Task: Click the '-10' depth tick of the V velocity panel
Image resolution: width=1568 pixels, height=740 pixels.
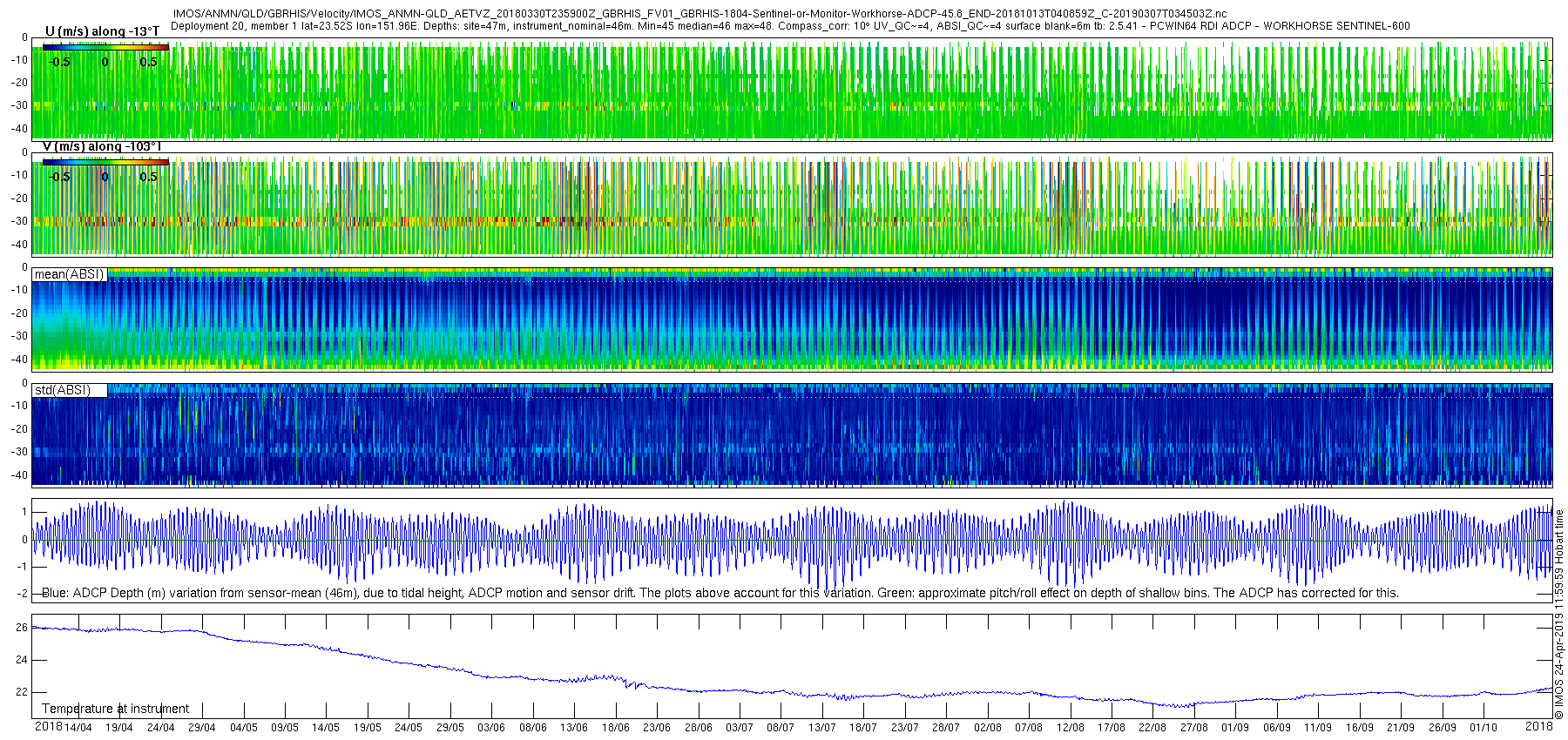Action: 18,175
